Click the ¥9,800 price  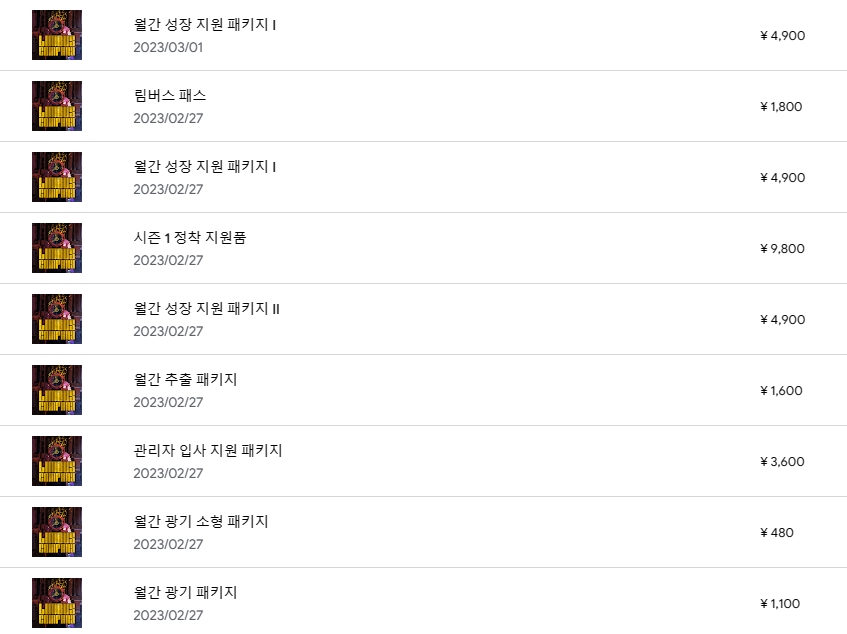pos(782,249)
